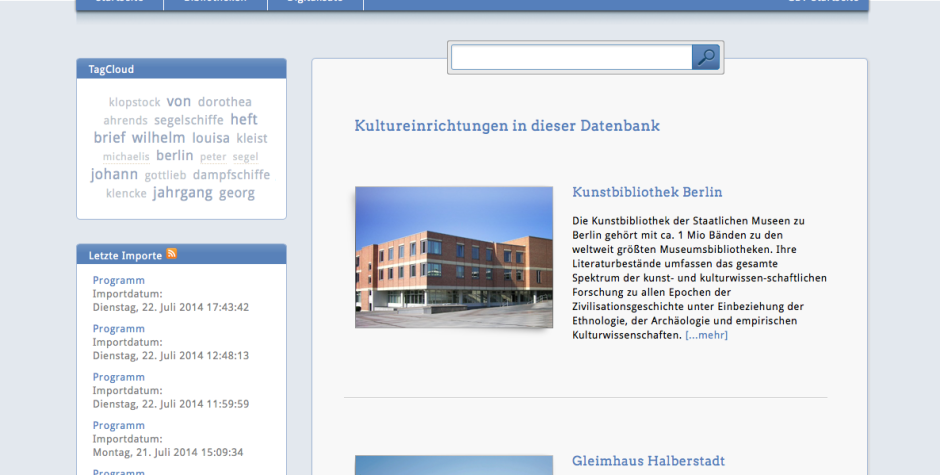The height and width of the screenshot is (475, 940).
Task: Open Programm link imported at 11:59:59
Action: [119, 377]
